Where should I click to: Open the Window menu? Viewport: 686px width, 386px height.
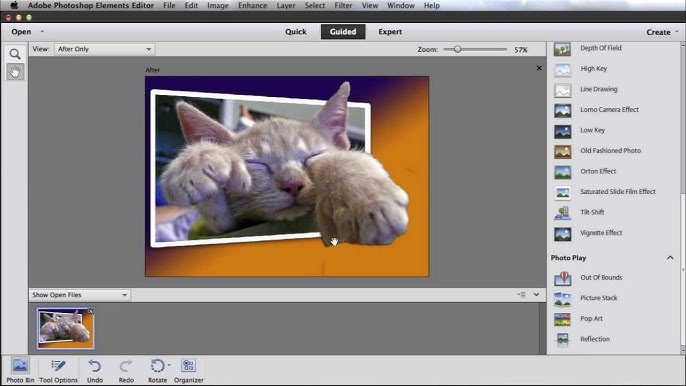pos(401,5)
